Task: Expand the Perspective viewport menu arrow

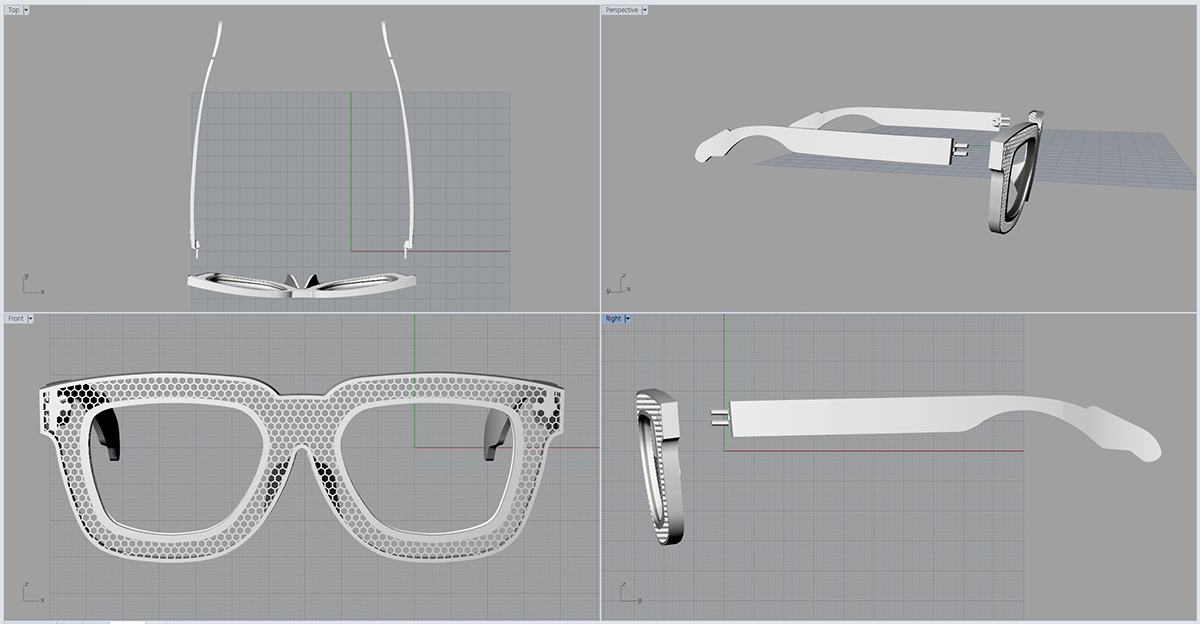Action: 645,10
